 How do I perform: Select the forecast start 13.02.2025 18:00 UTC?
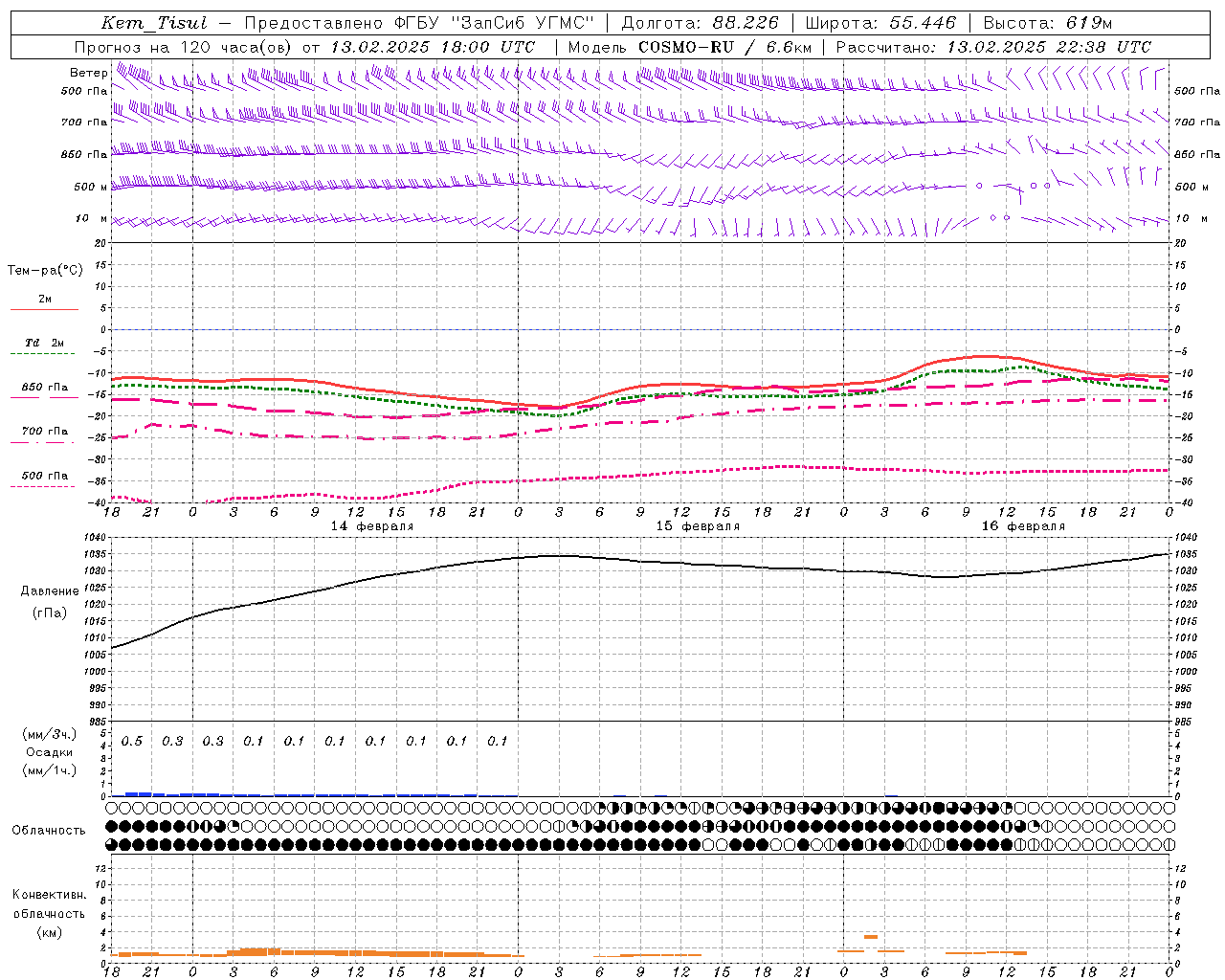click(x=433, y=47)
